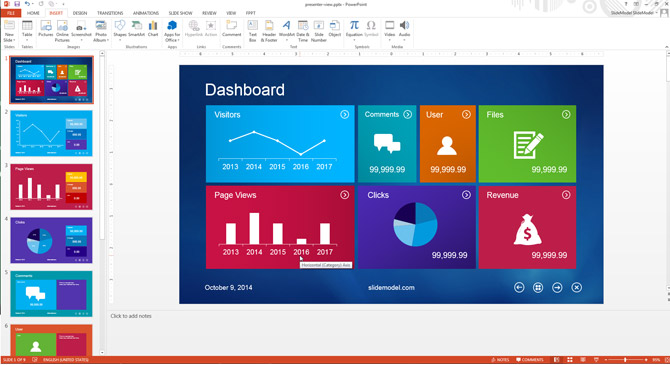Screen dimensions: 670x365
Task: Insert a WordArt text element
Action: click(287, 30)
